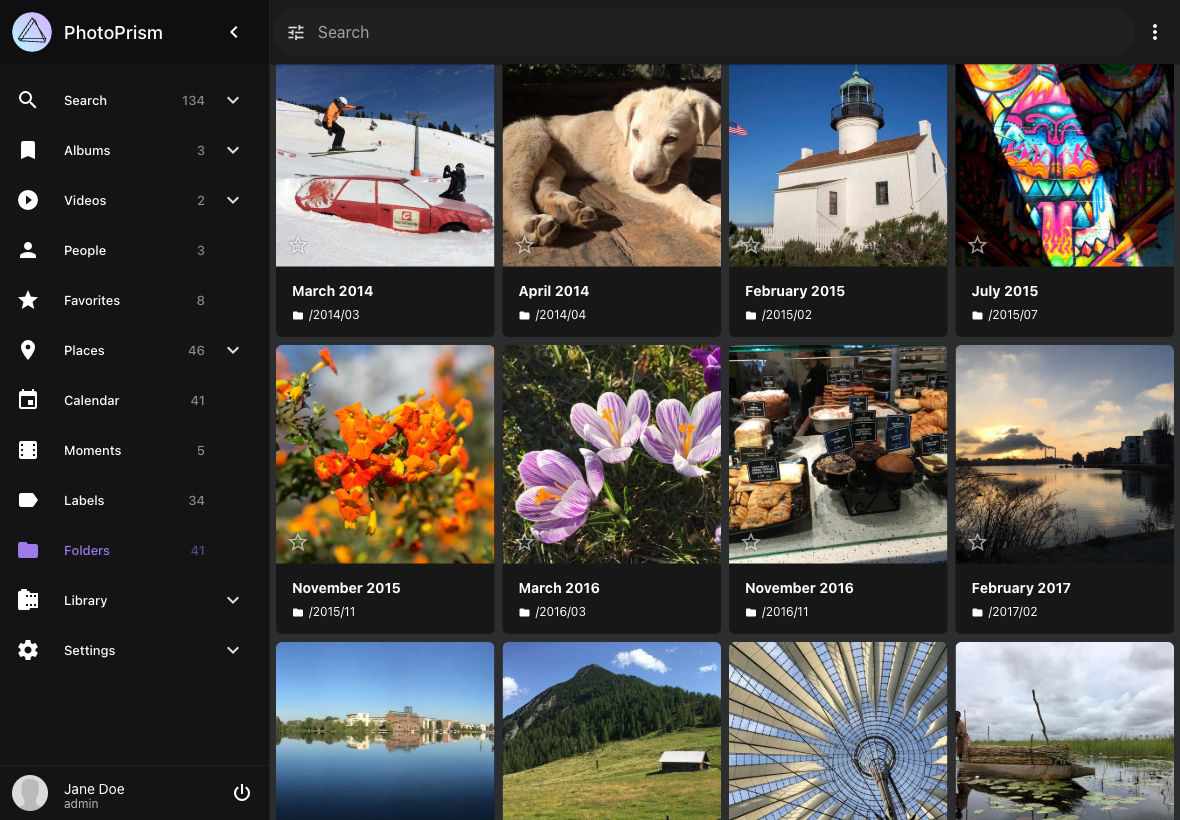Open the February 2015 folder title
Screen dimensions: 1180x820
795,291
